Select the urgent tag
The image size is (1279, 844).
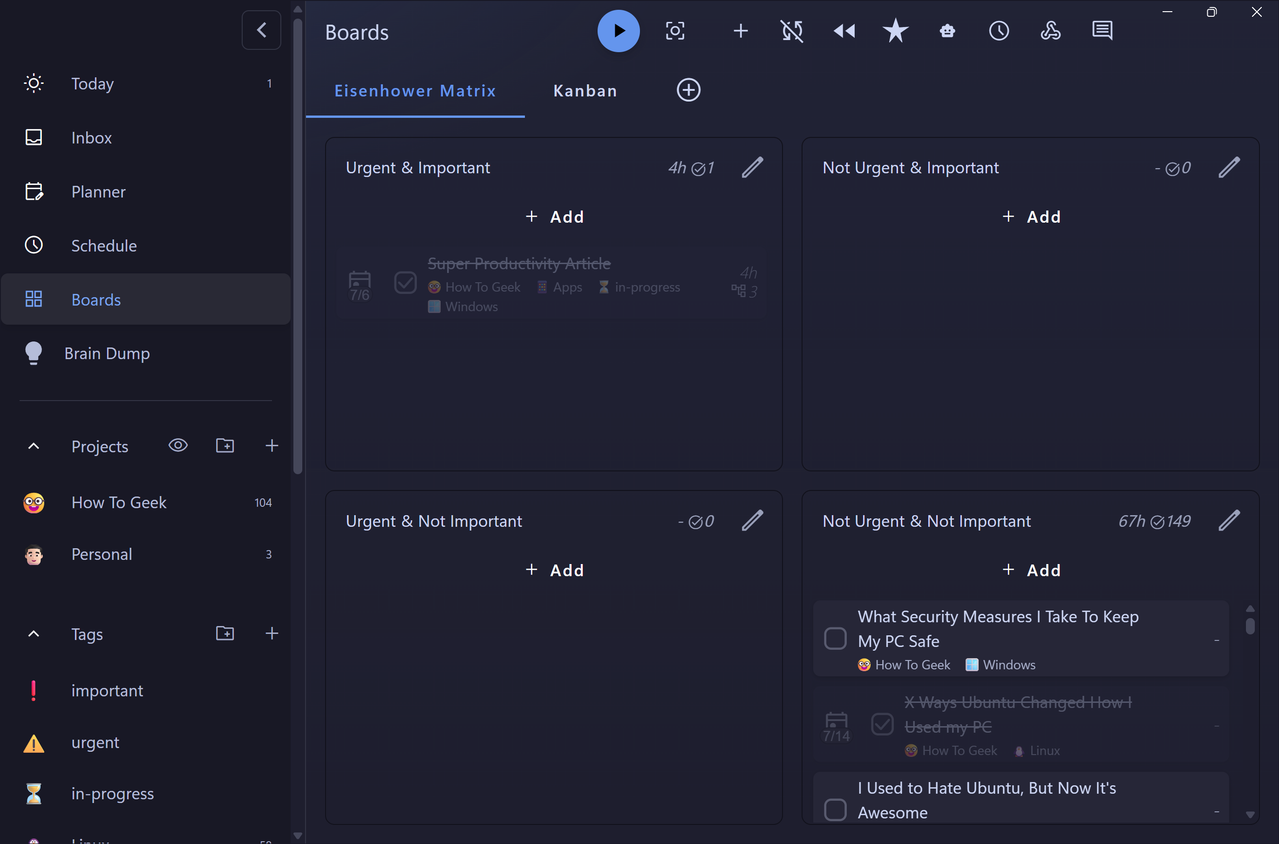tap(146, 743)
